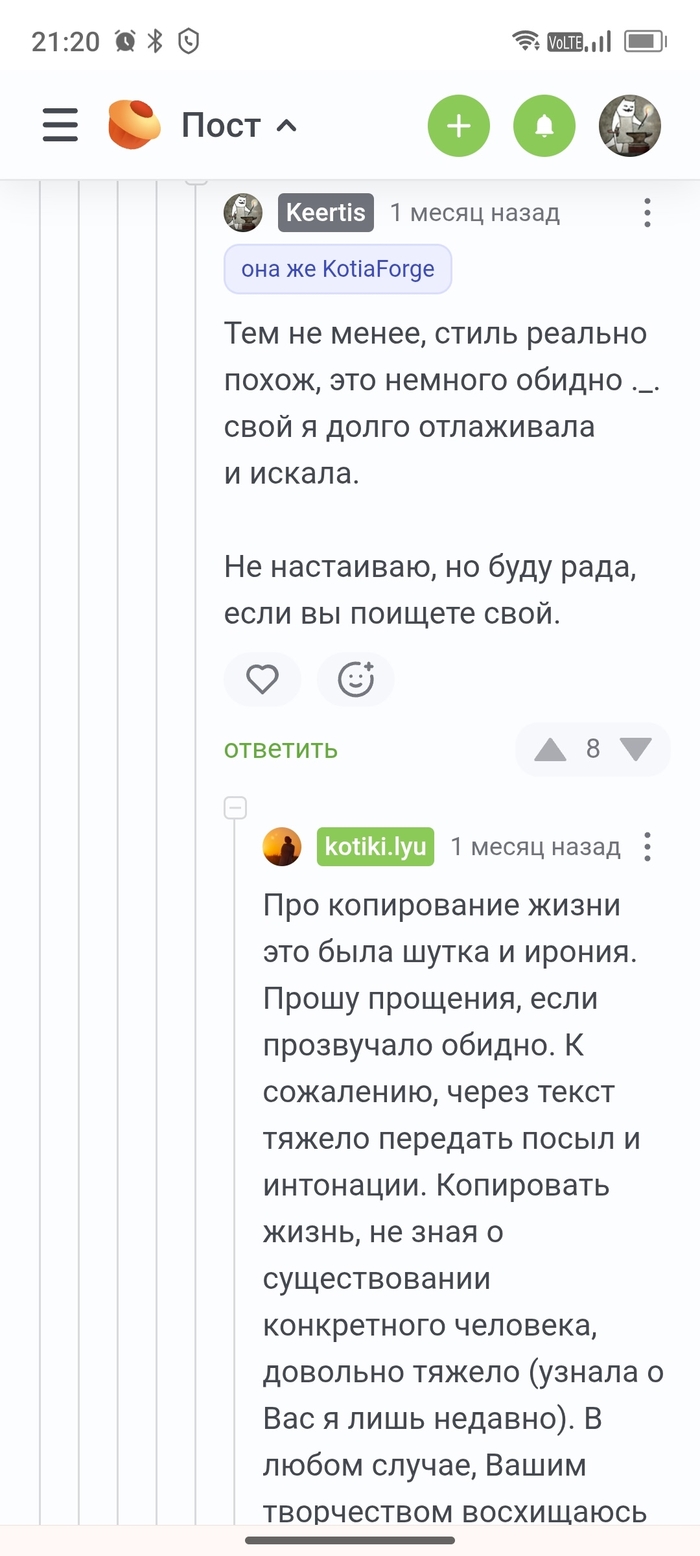Open notifications via the bell icon
This screenshot has height=1556, width=700.
coord(544,126)
